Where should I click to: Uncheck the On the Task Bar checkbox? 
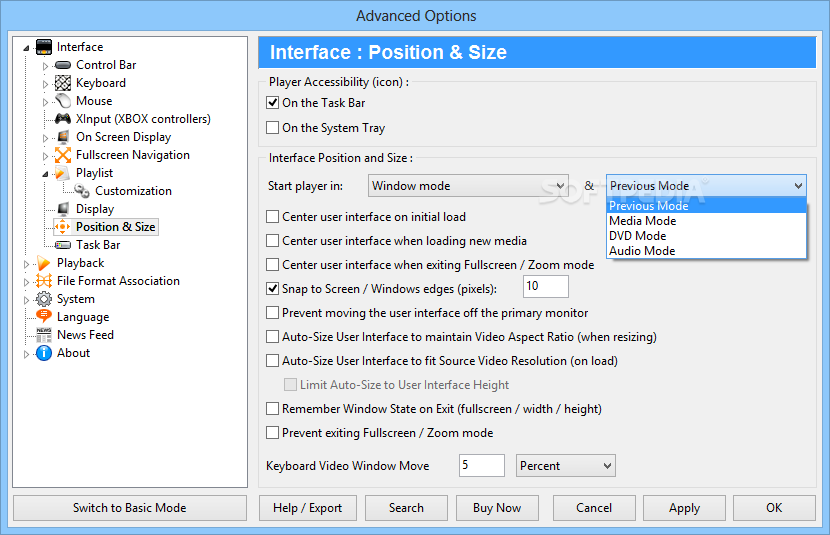(273, 103)
